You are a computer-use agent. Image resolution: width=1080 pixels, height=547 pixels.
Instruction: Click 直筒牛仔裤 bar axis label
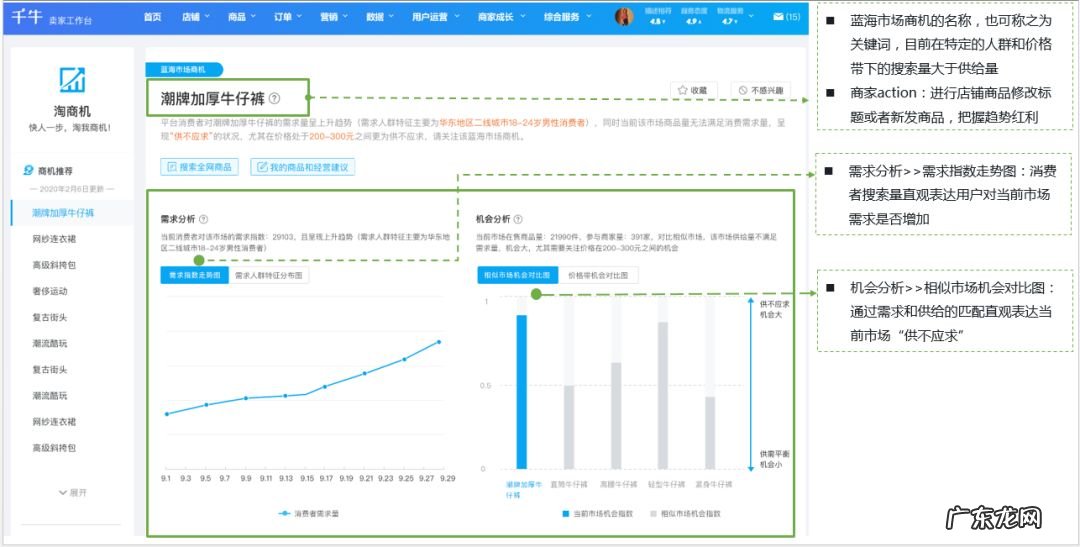[569, 484]
